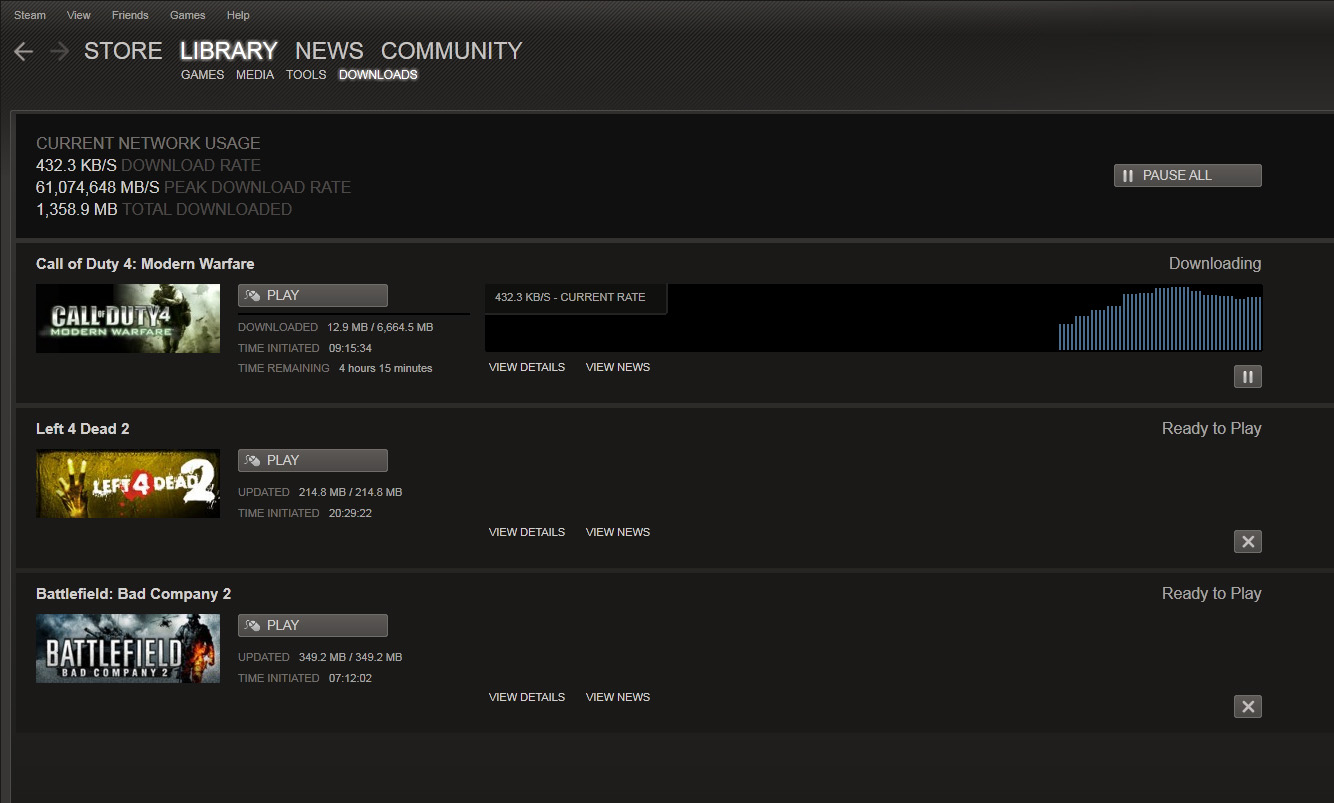The height and width of the screenshot is (803, 1334).
Task: Click the Call of Duty 4: Modern Warfare title
Action: click(x=145, y=264)
